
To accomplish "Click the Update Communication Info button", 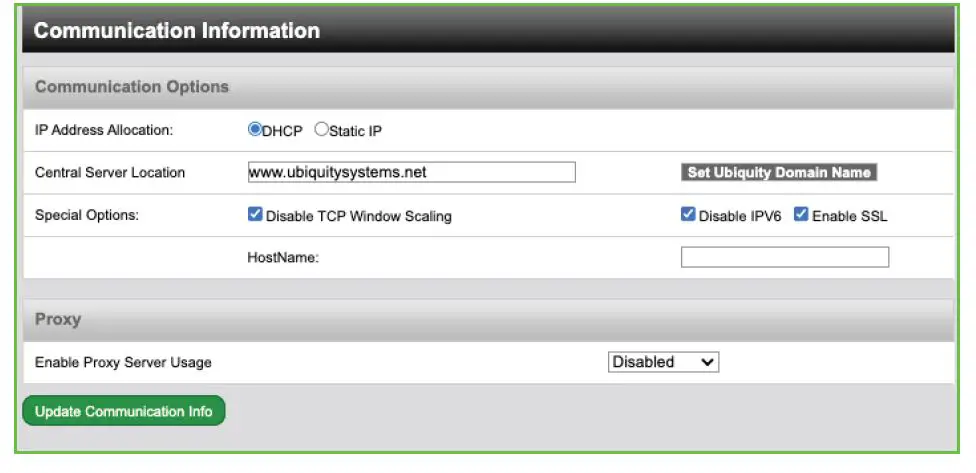I will coord(124,411).
